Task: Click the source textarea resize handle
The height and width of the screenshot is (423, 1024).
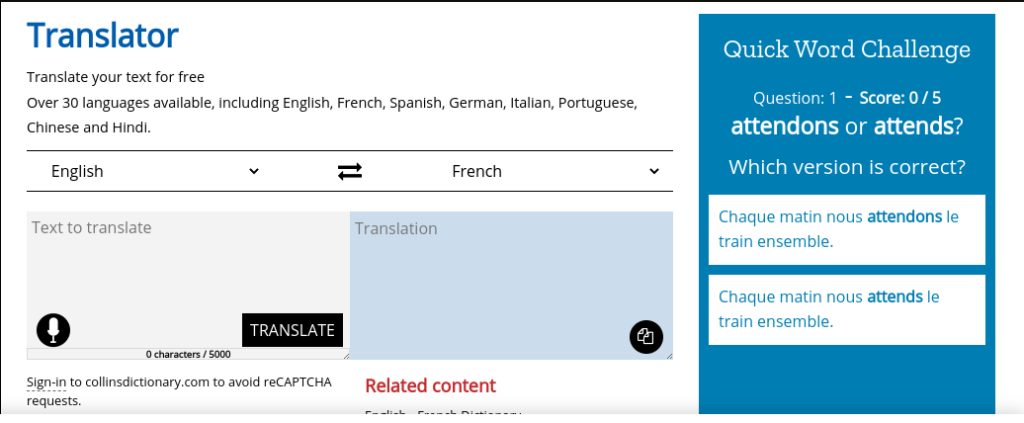Action: pyautogui.click(x=346, y=356)
